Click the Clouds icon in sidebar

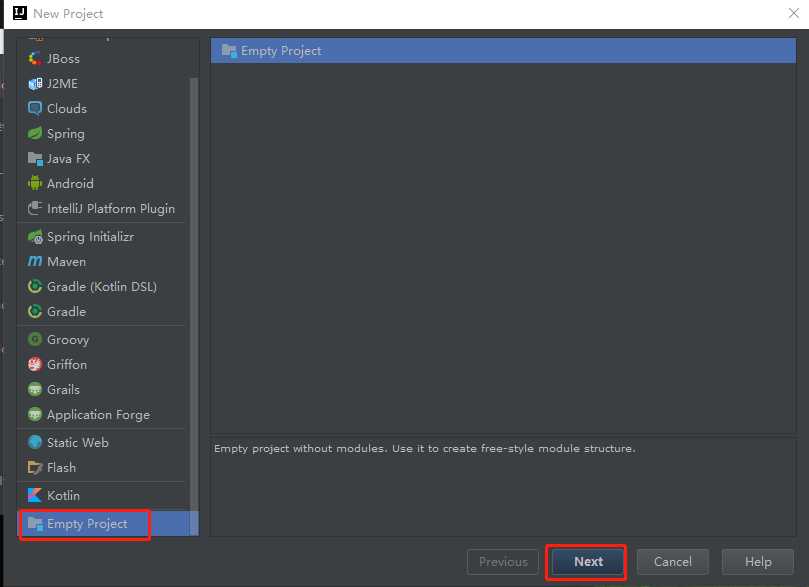point(35,109)
